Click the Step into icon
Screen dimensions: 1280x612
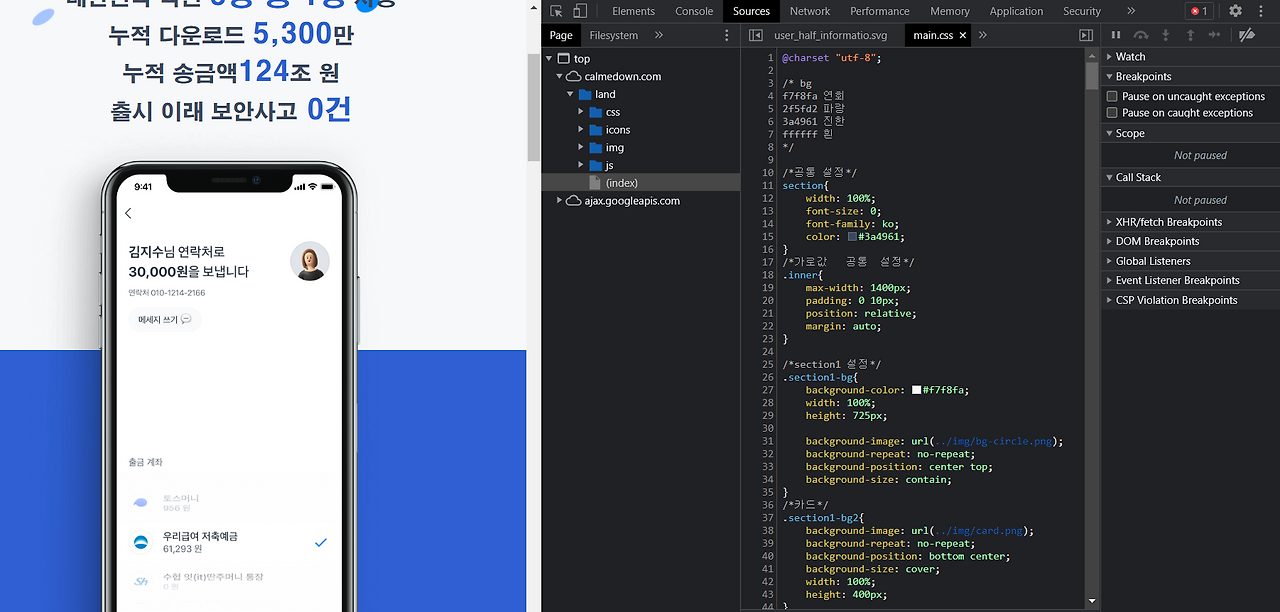coord(1165,35)
